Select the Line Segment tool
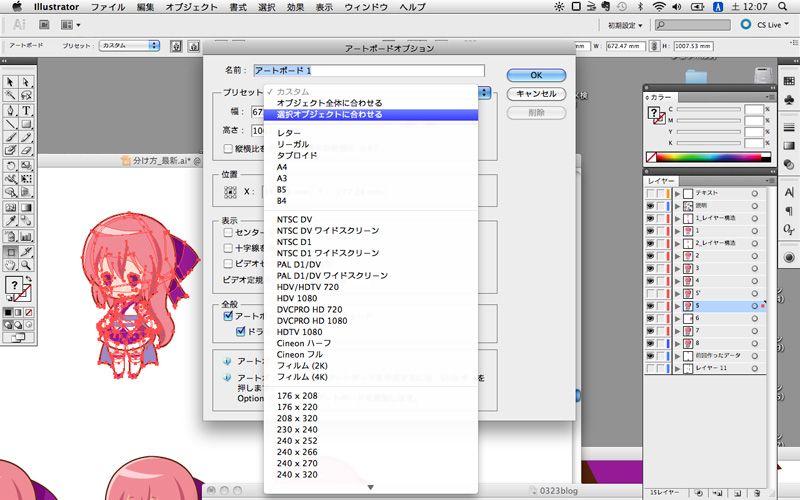The width and height of the screenshot is (800, 500). tap(10, 123)
